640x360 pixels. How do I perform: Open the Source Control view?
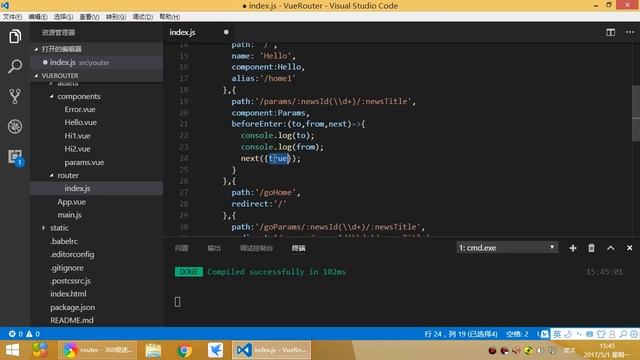click(x=15, y=96)
